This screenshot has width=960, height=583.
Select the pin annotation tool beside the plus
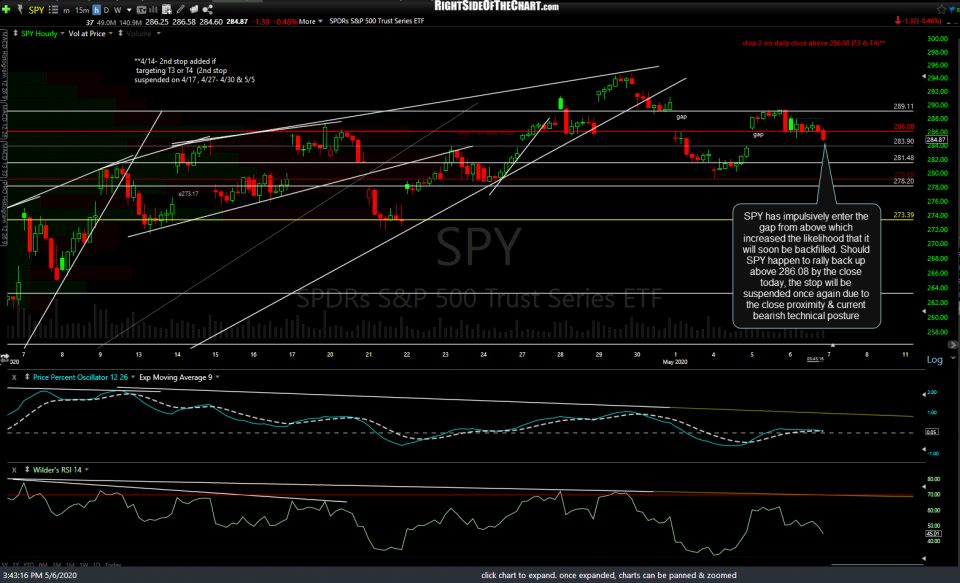coord(20,10)
